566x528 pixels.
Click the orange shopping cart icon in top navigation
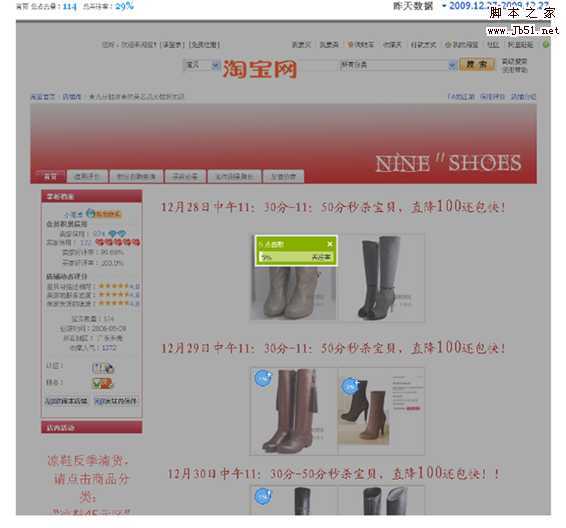click(x=350, y=45)
